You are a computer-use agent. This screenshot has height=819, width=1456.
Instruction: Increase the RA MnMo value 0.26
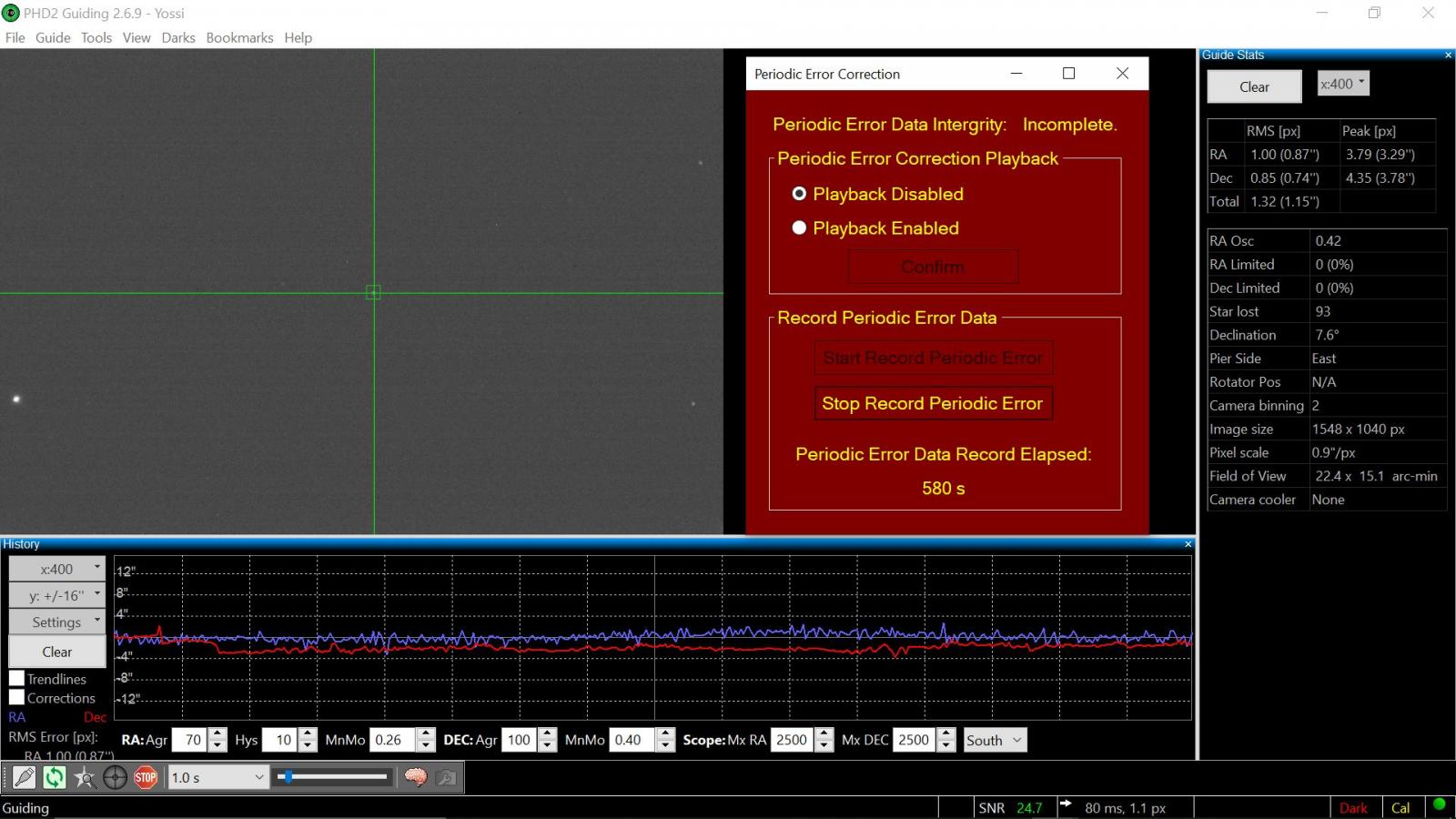click(426, 734)
